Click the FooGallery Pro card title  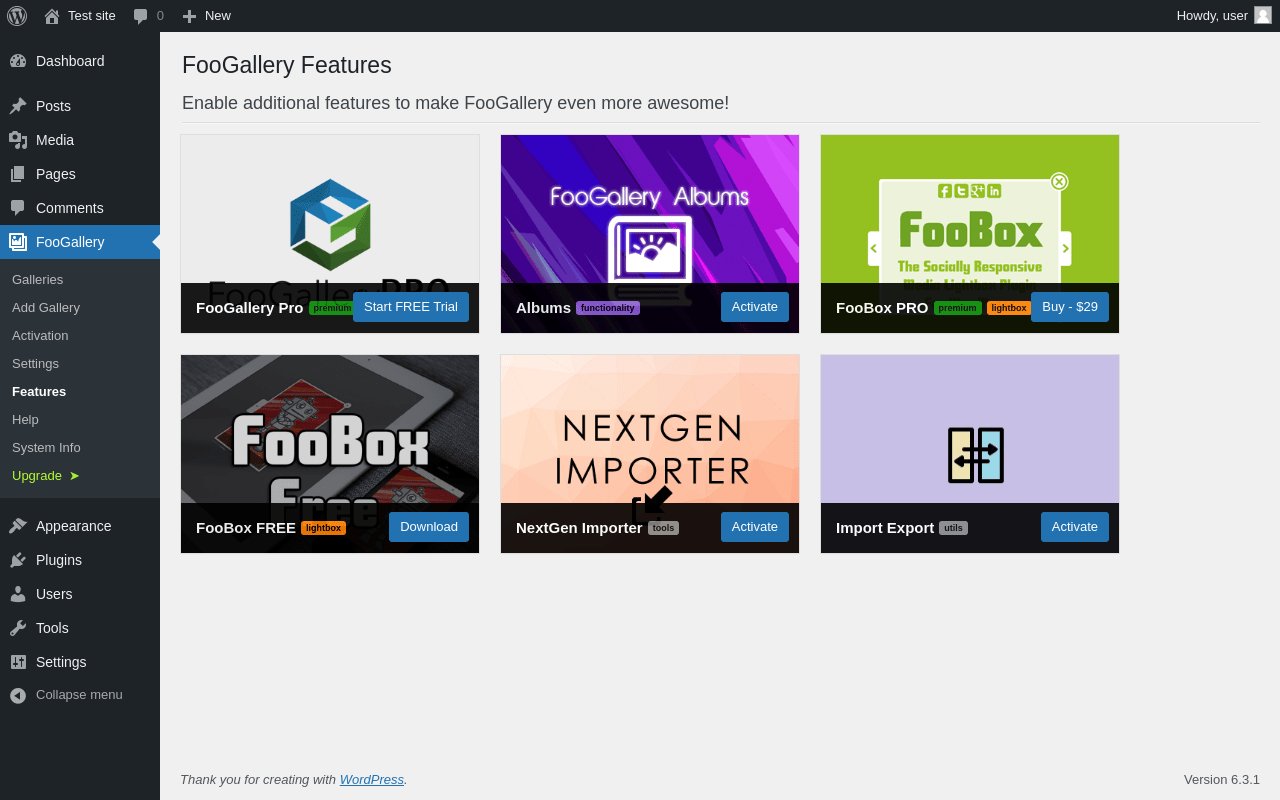click(250, 307)
